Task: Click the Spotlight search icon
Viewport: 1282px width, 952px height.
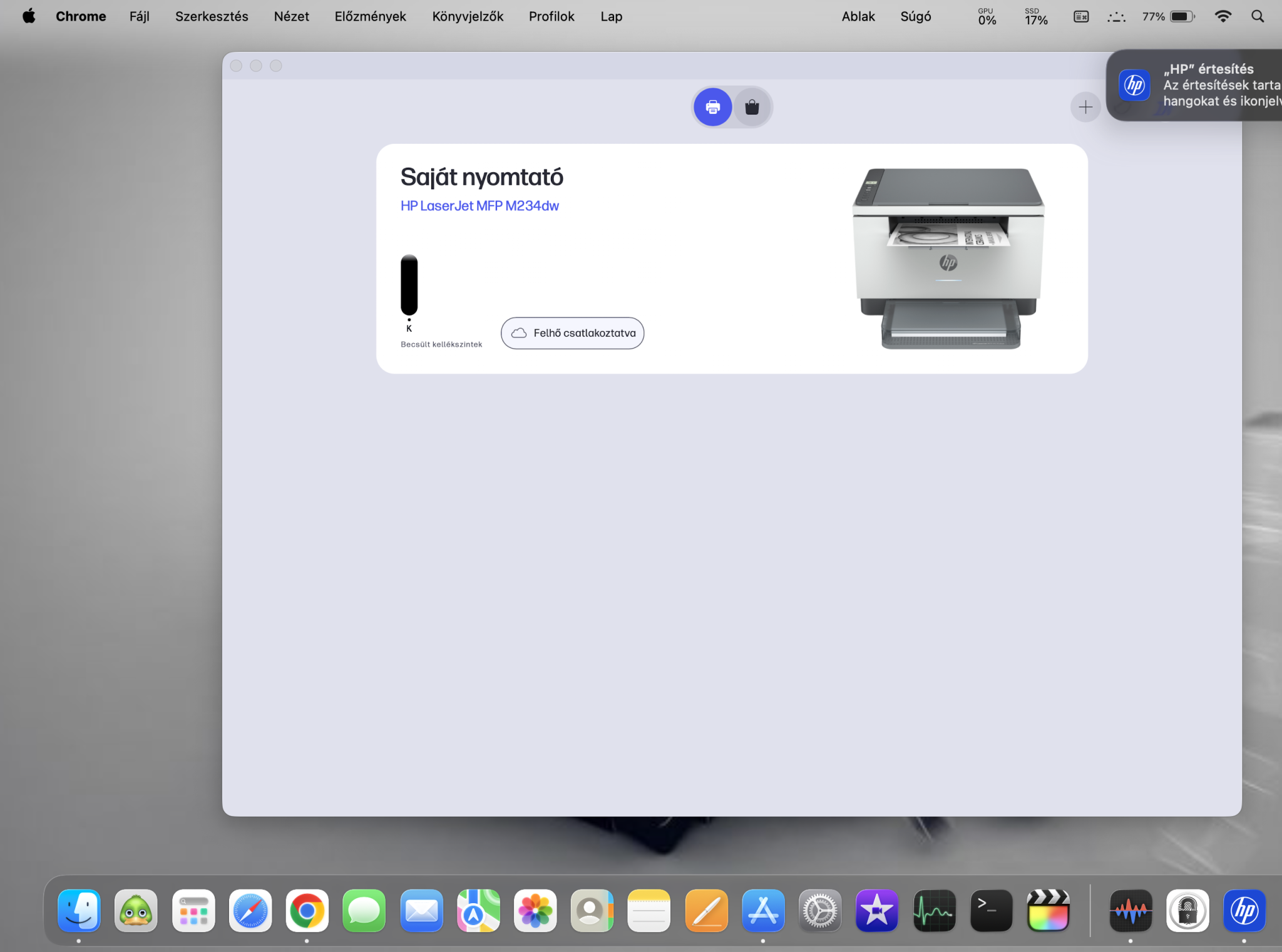Action: [1257, 16]
